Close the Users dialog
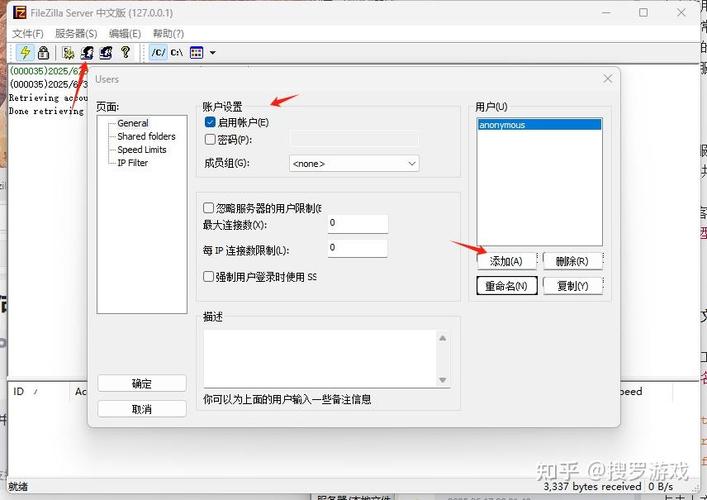This screenshot has height=500, width=707. [x=608, y=79]
